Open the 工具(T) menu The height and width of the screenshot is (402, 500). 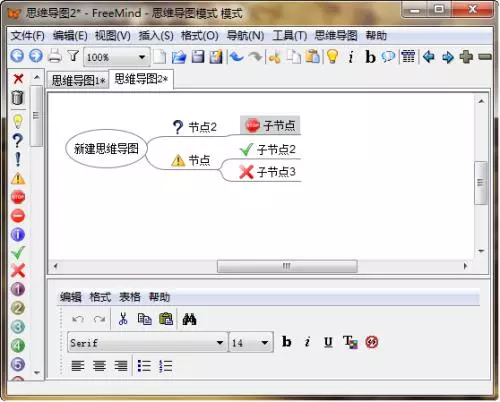point(289,35)
